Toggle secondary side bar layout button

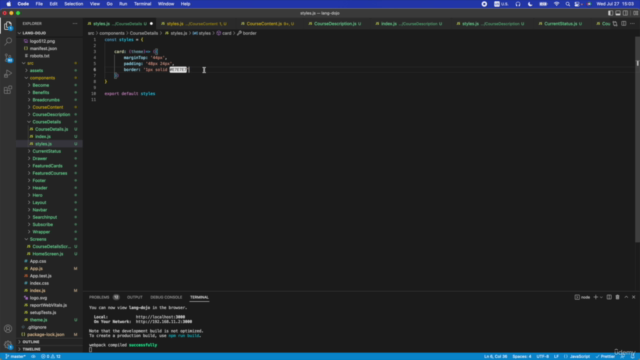(625, 13)
